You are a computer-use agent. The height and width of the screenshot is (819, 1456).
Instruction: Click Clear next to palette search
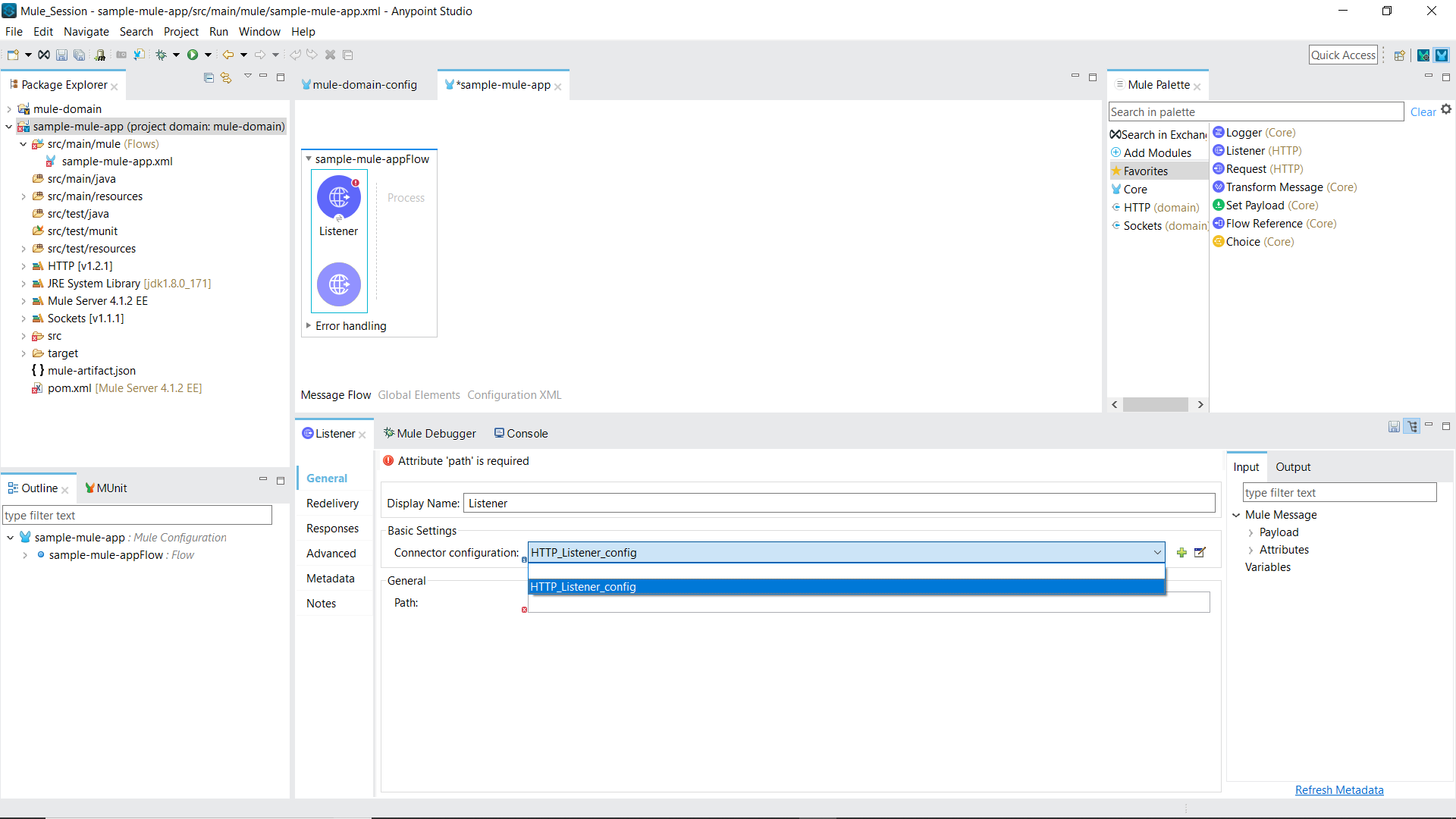[1423, 112]
